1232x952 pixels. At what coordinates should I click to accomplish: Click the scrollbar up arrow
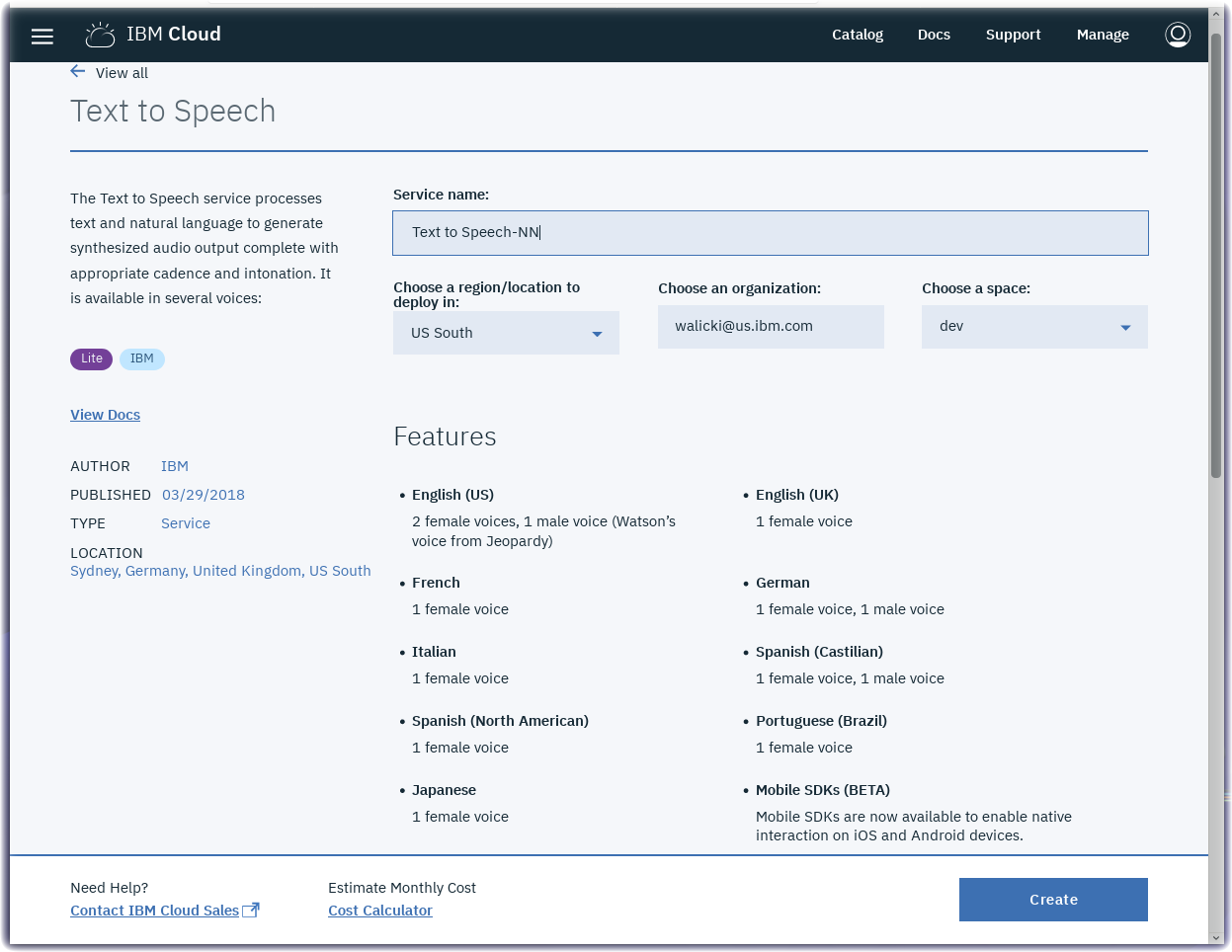pos(1216,16)
